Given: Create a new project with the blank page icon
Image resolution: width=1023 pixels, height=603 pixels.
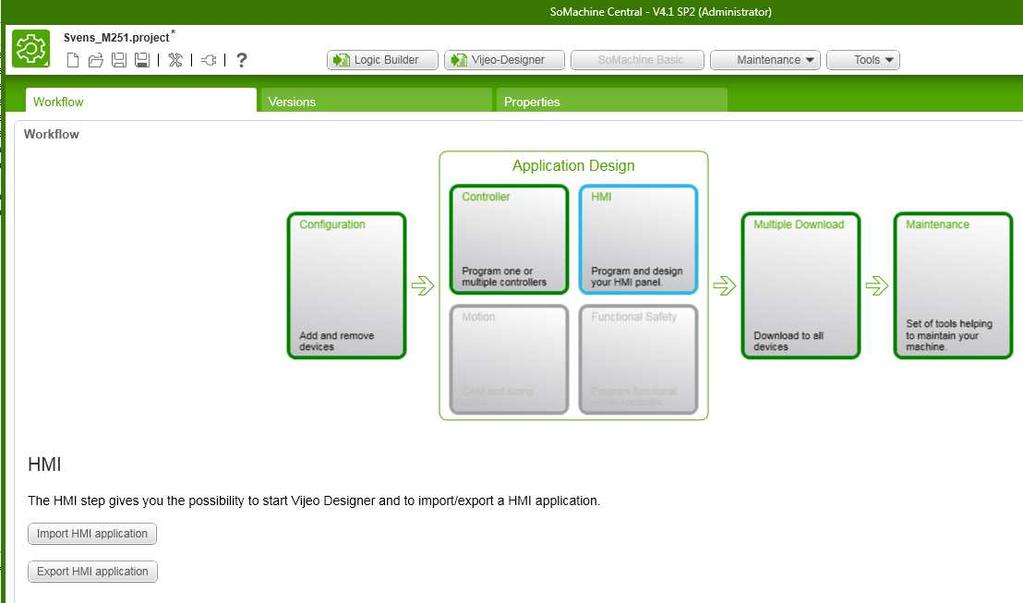Looking at the screenshot, I should pos(73,60).
